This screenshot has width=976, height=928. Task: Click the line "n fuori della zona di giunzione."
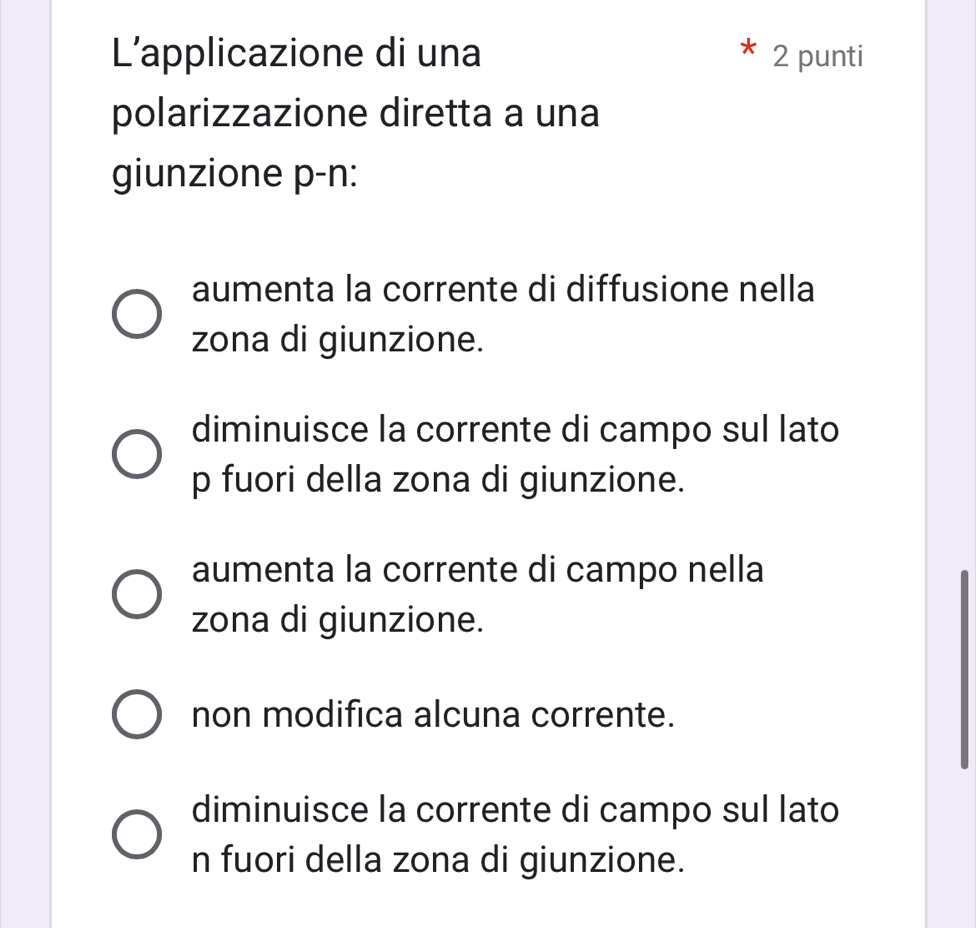coord(440,860)
